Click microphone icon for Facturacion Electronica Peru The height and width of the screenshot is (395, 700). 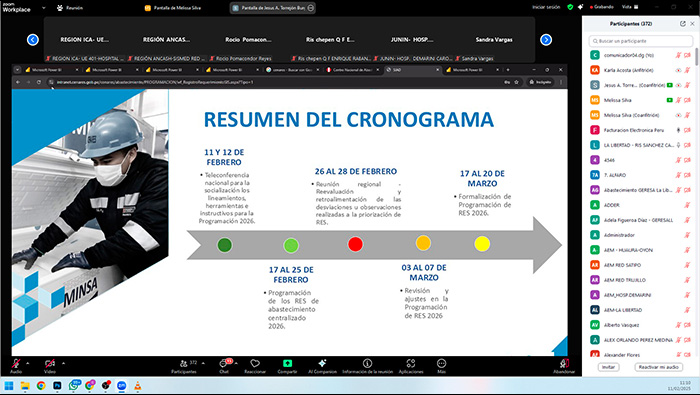click(679, 130)
